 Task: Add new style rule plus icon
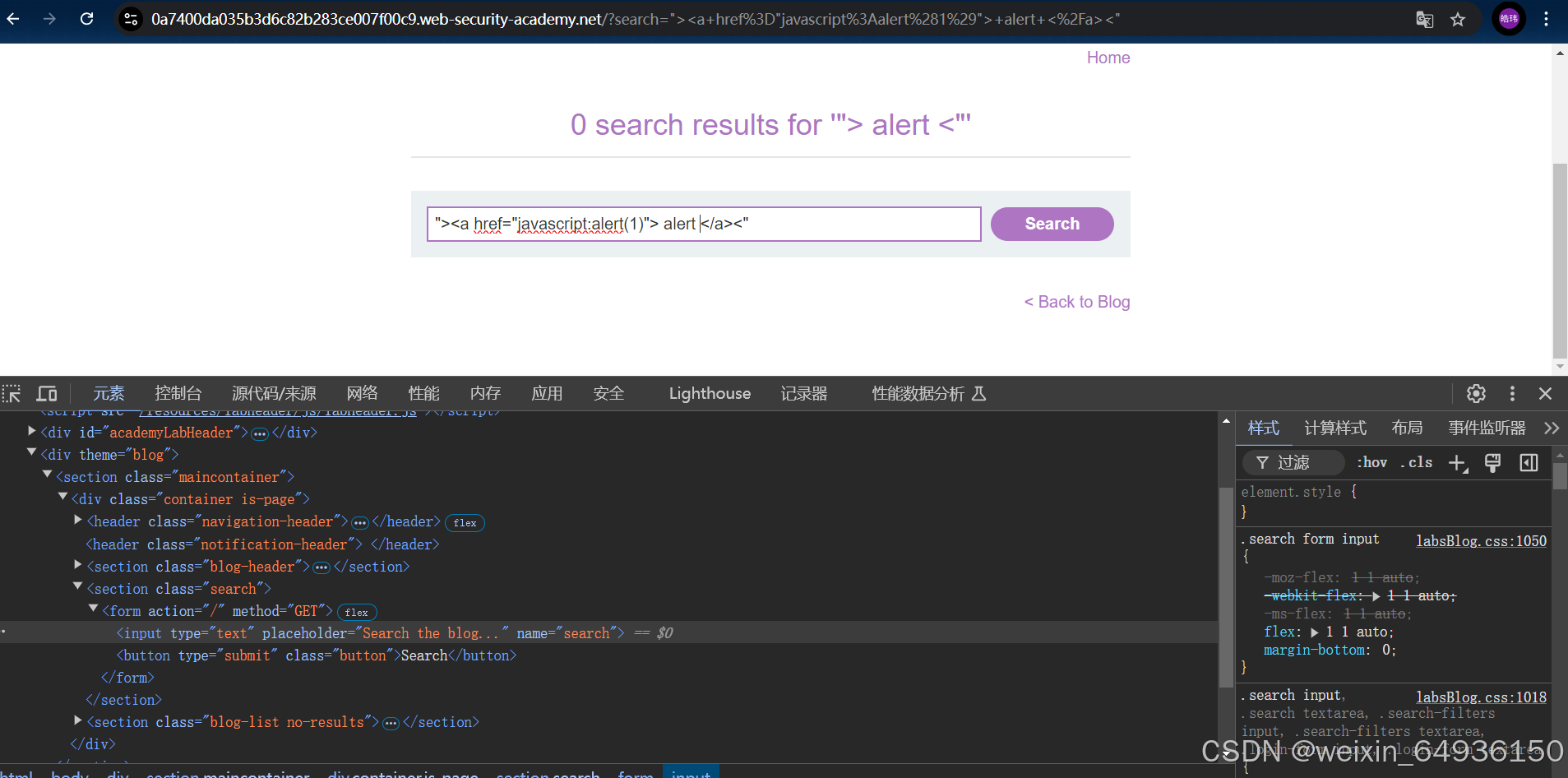[x=1458, y=463]
